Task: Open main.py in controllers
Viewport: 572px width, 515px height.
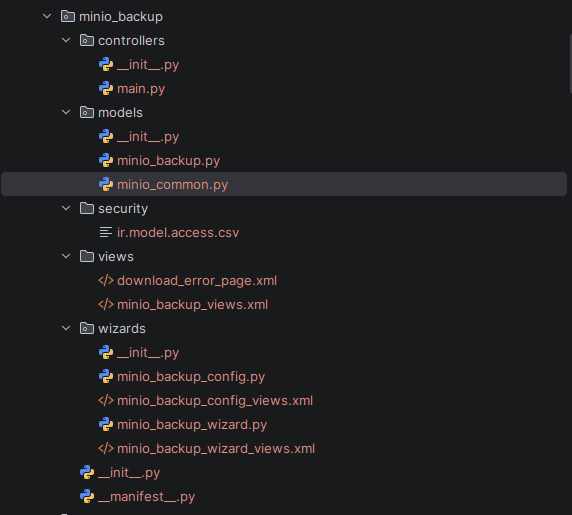Action: [x=141, y=89]
